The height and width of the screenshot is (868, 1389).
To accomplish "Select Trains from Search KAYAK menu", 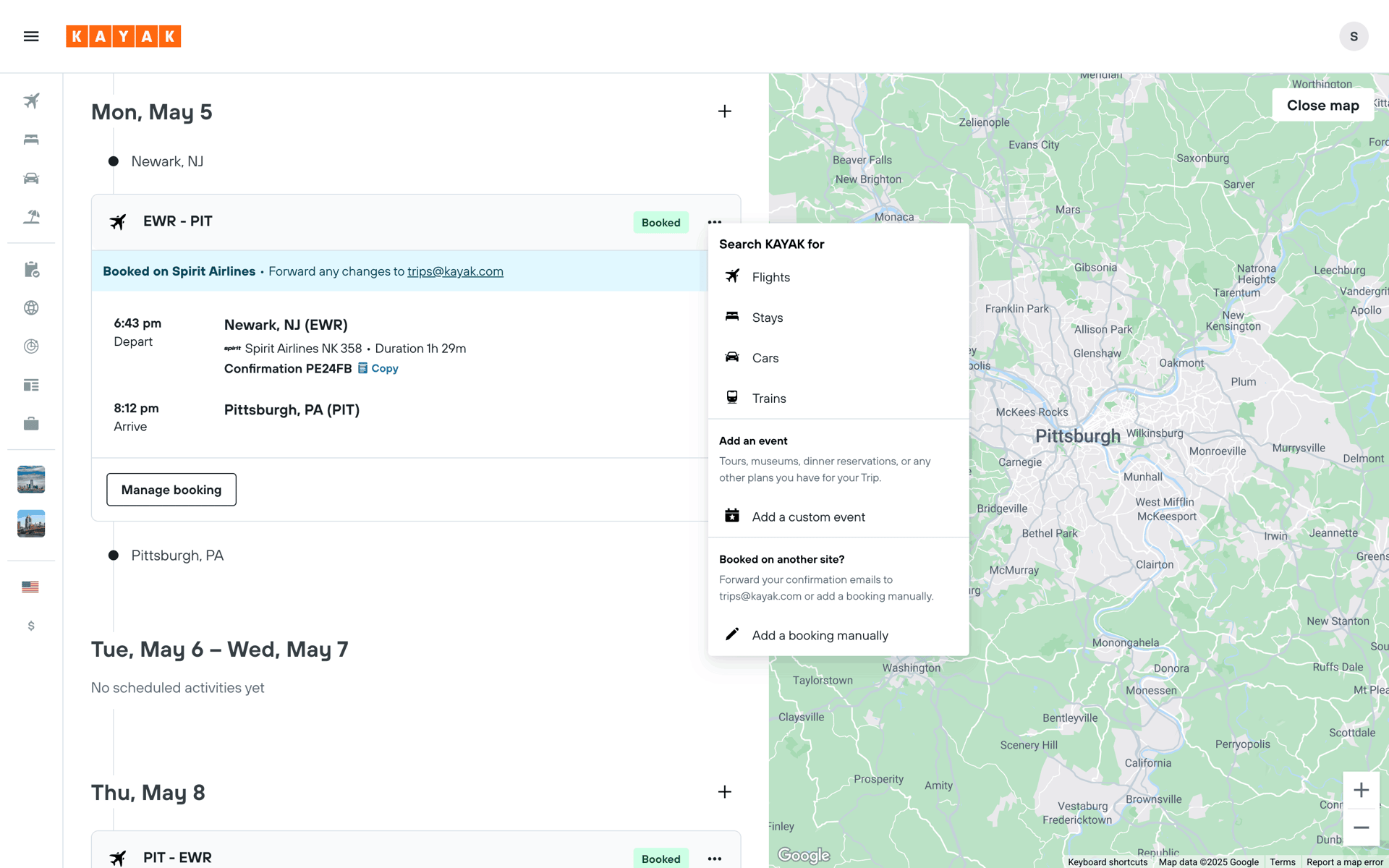I will coord(838,399).
